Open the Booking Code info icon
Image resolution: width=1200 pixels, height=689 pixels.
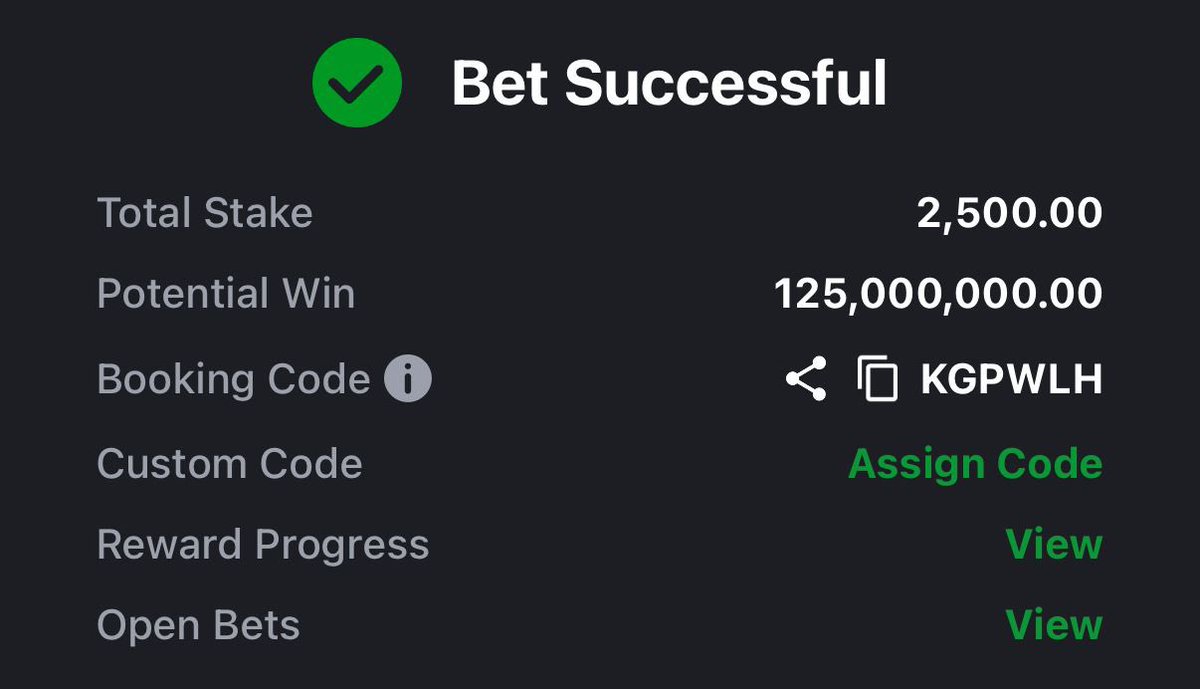click(x=408, y=379)
